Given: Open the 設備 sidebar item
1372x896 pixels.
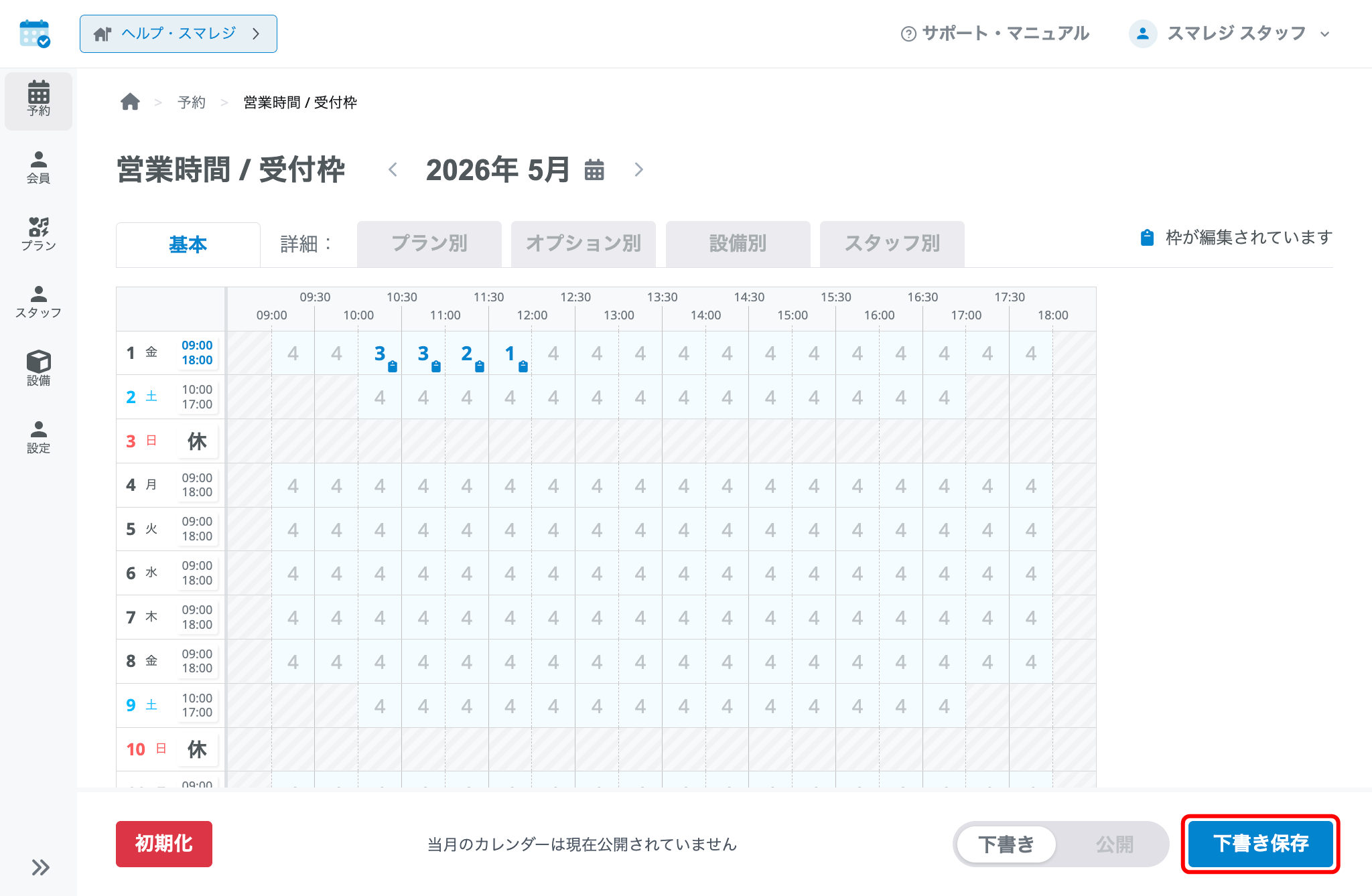Looking at the screenshot, I should point(39,369).
